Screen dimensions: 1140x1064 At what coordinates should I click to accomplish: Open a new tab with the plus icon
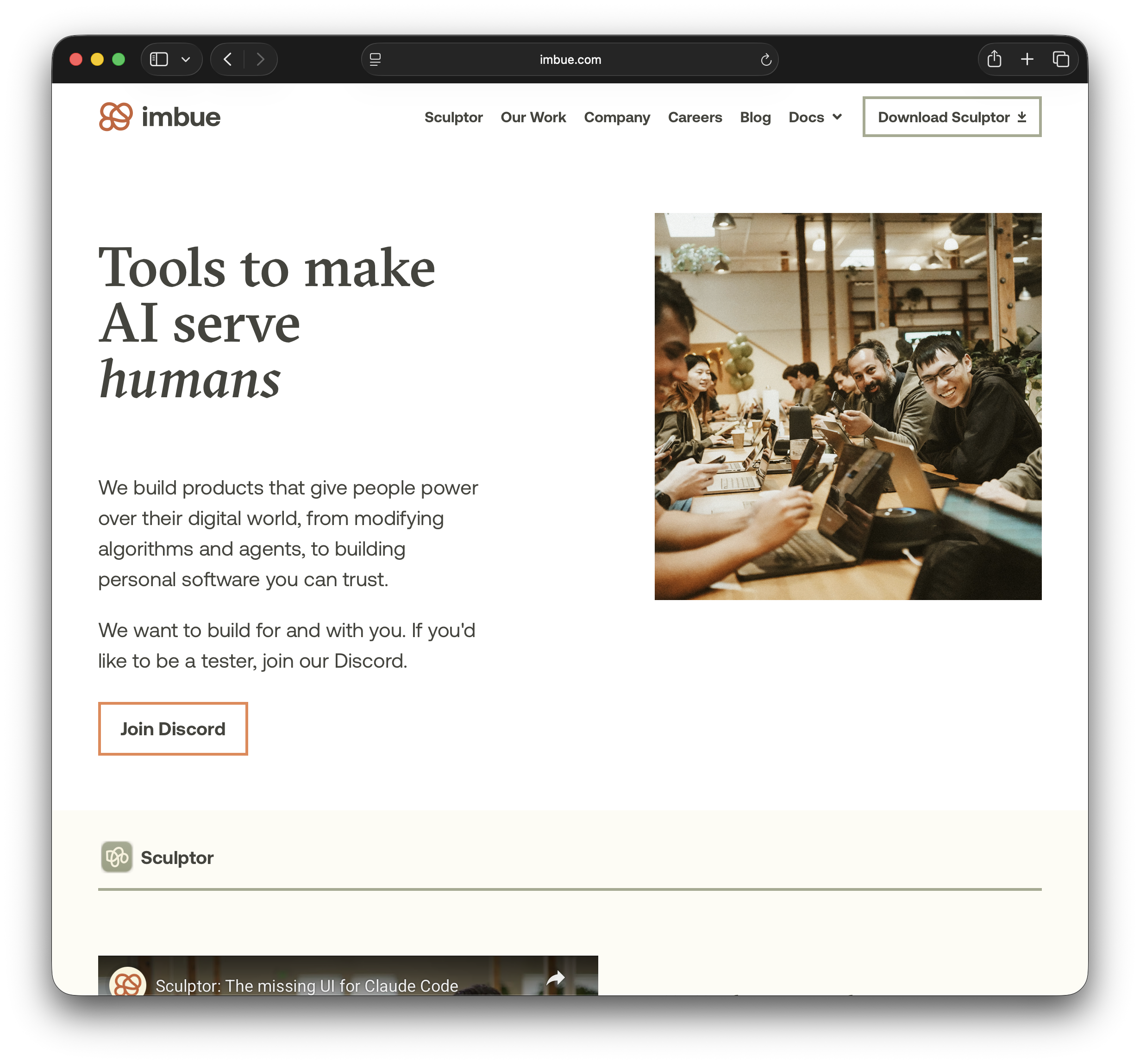pyautogui.click(x=1027, y=59)
